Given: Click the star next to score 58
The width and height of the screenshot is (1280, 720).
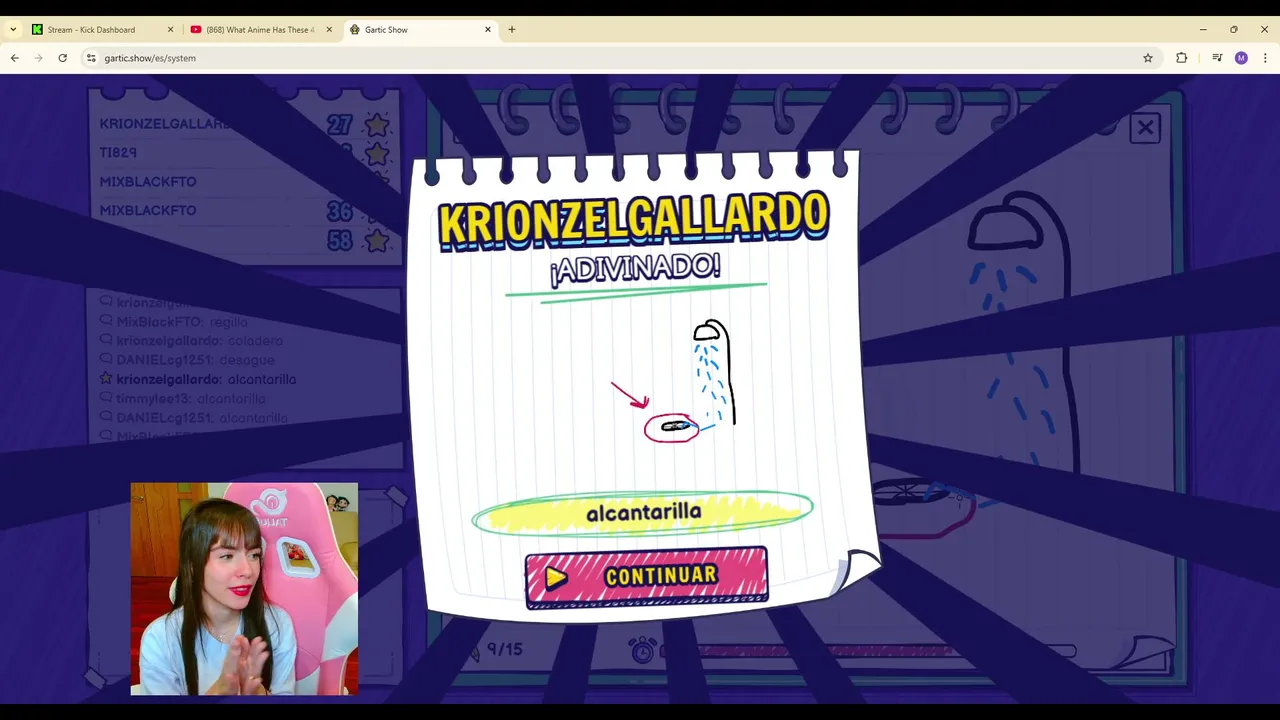Looking at the screenshot, I should (x=377, y=240).
